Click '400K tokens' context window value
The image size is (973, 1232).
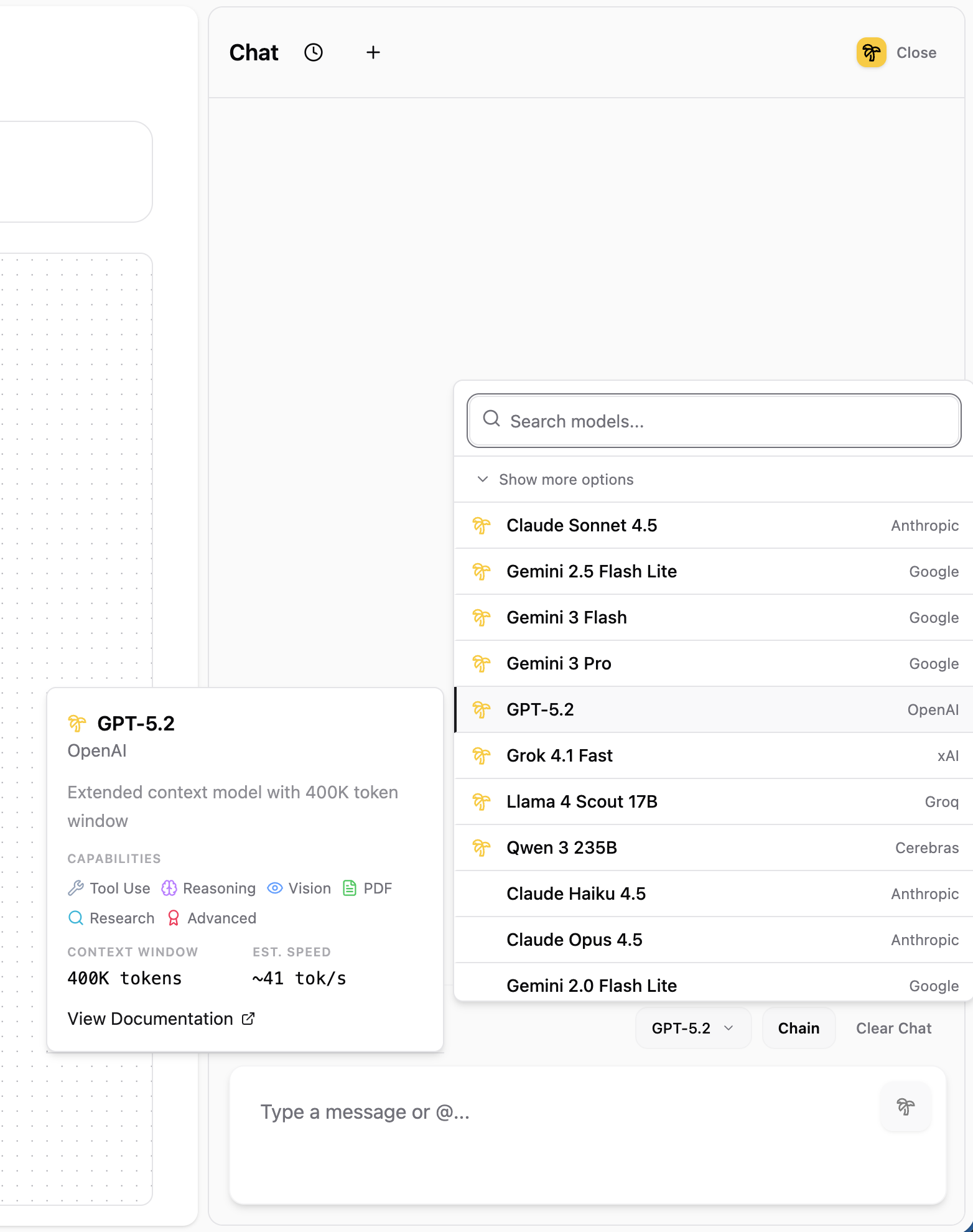pos(124,978)
